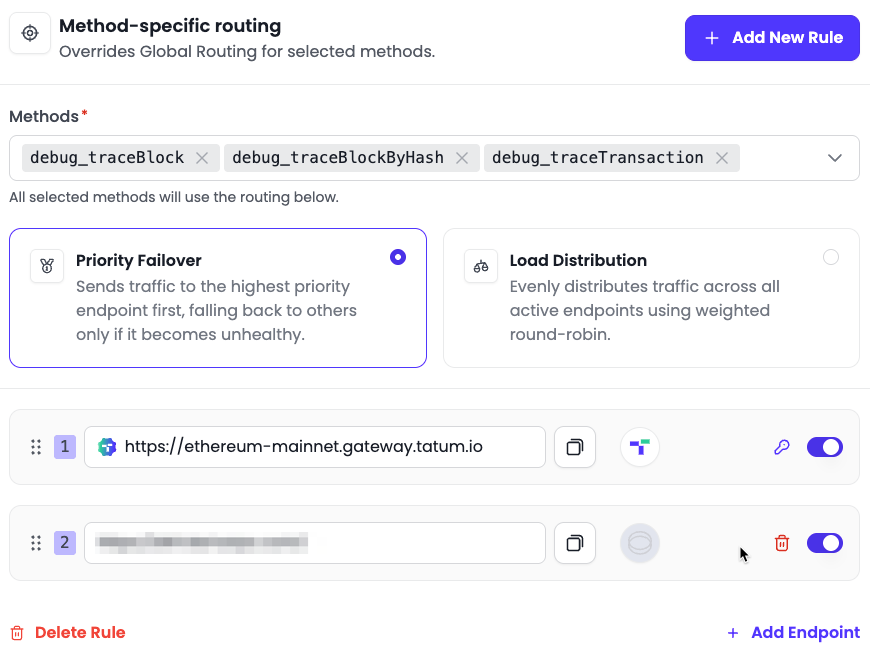The image size is (870, 656).
Task: Click the gray provider logo on endpoint 2
Action: [x=640, y=543]
